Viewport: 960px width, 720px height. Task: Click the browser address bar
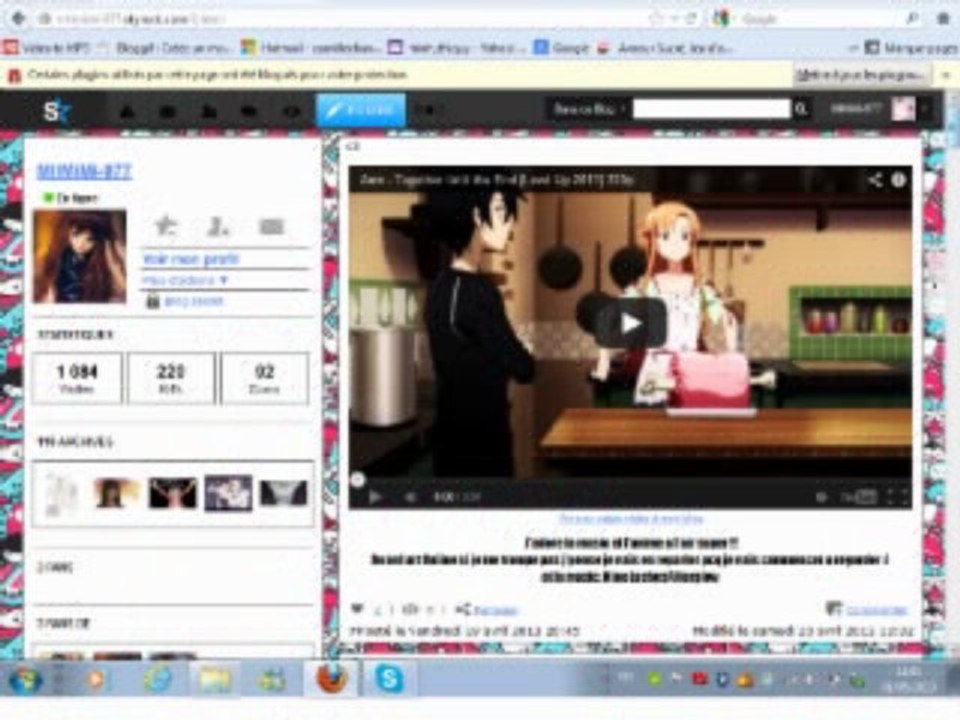[x=343, y=19]
